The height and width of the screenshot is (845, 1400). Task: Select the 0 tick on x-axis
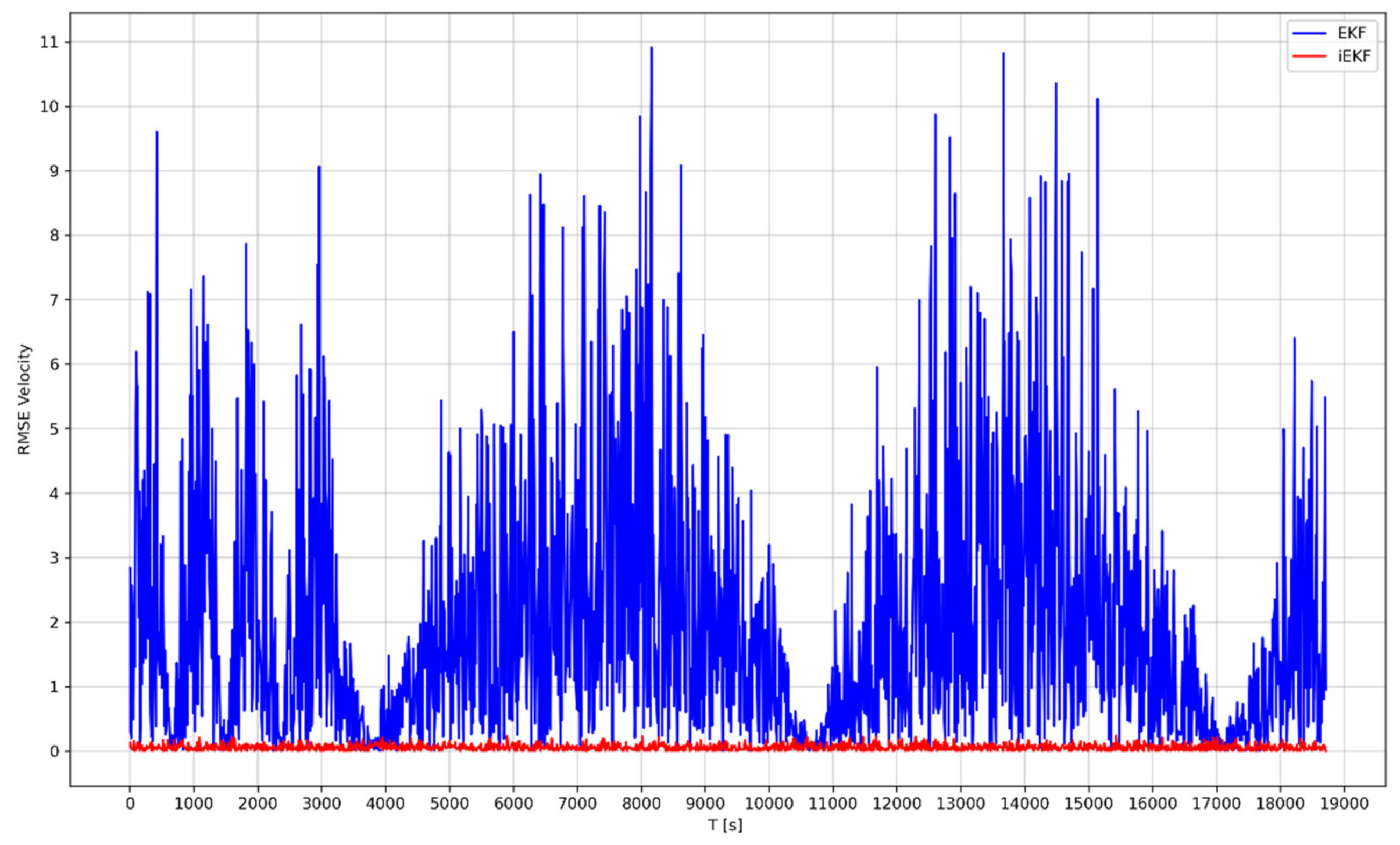point(130,803)
